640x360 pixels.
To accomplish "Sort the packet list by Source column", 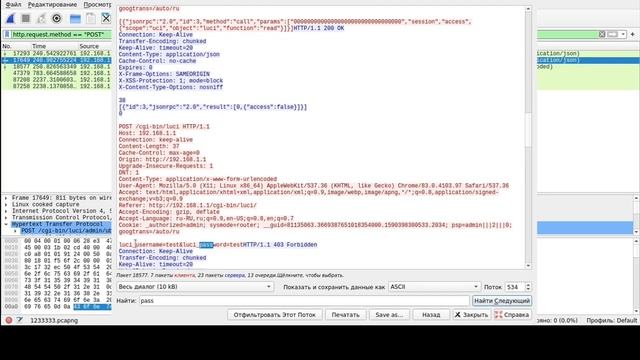I will coord(89,46).
